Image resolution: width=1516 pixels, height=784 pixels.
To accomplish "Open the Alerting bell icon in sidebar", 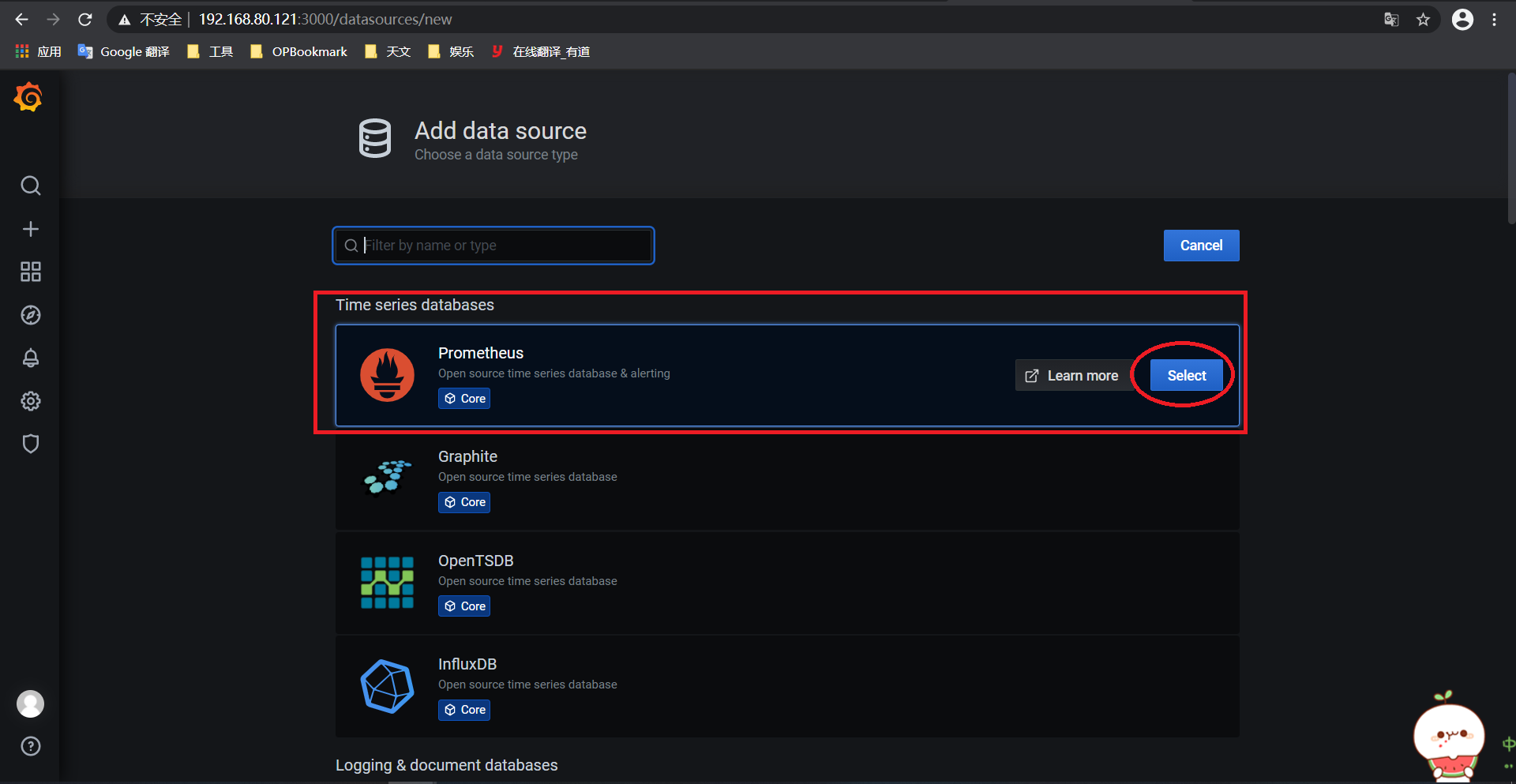I will click(x=31, y=358).
